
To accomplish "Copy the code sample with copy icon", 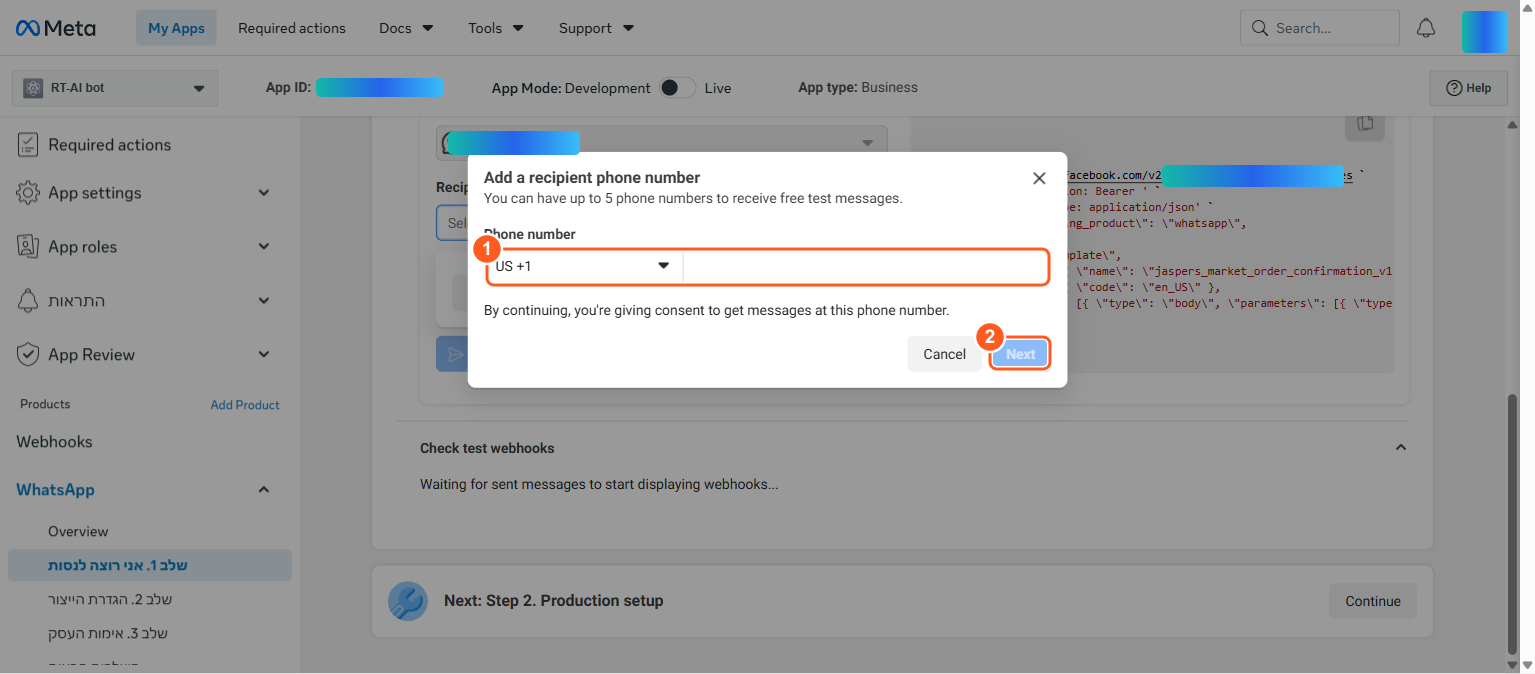I will (x=1365, y=124).
